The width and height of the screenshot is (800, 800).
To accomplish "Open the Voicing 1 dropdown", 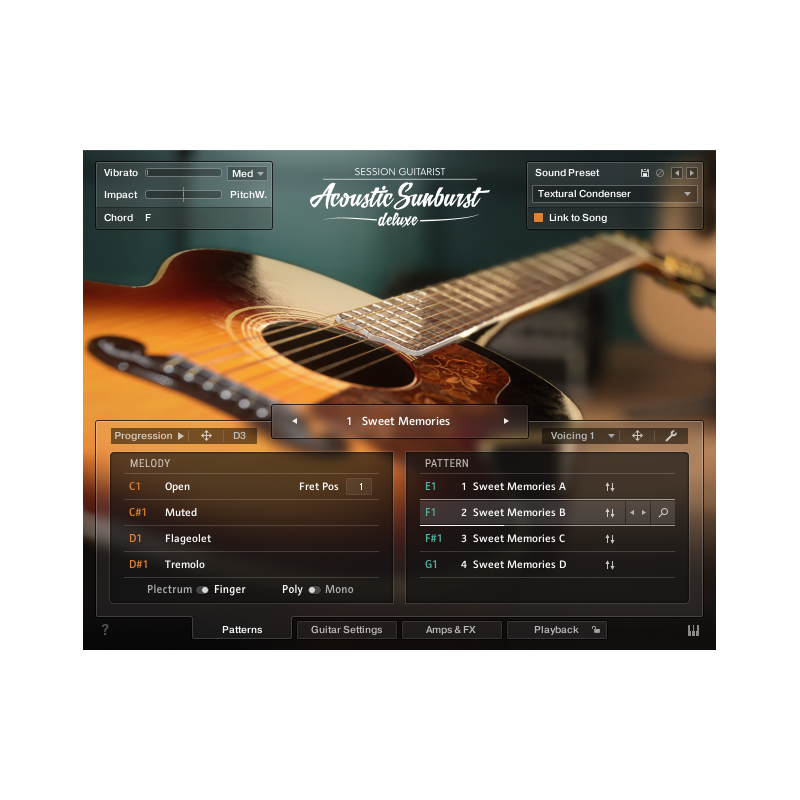I will click(x=582, y=436).
